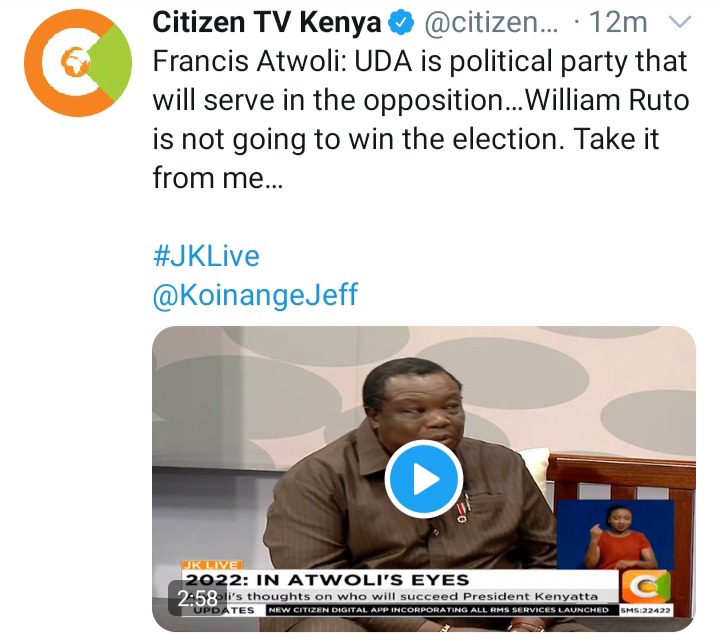The width and height of the screenshot is (720, 642).
Task: Click the 2:58 video duration label
Action: pyautogui.click(x=197, y=598)
